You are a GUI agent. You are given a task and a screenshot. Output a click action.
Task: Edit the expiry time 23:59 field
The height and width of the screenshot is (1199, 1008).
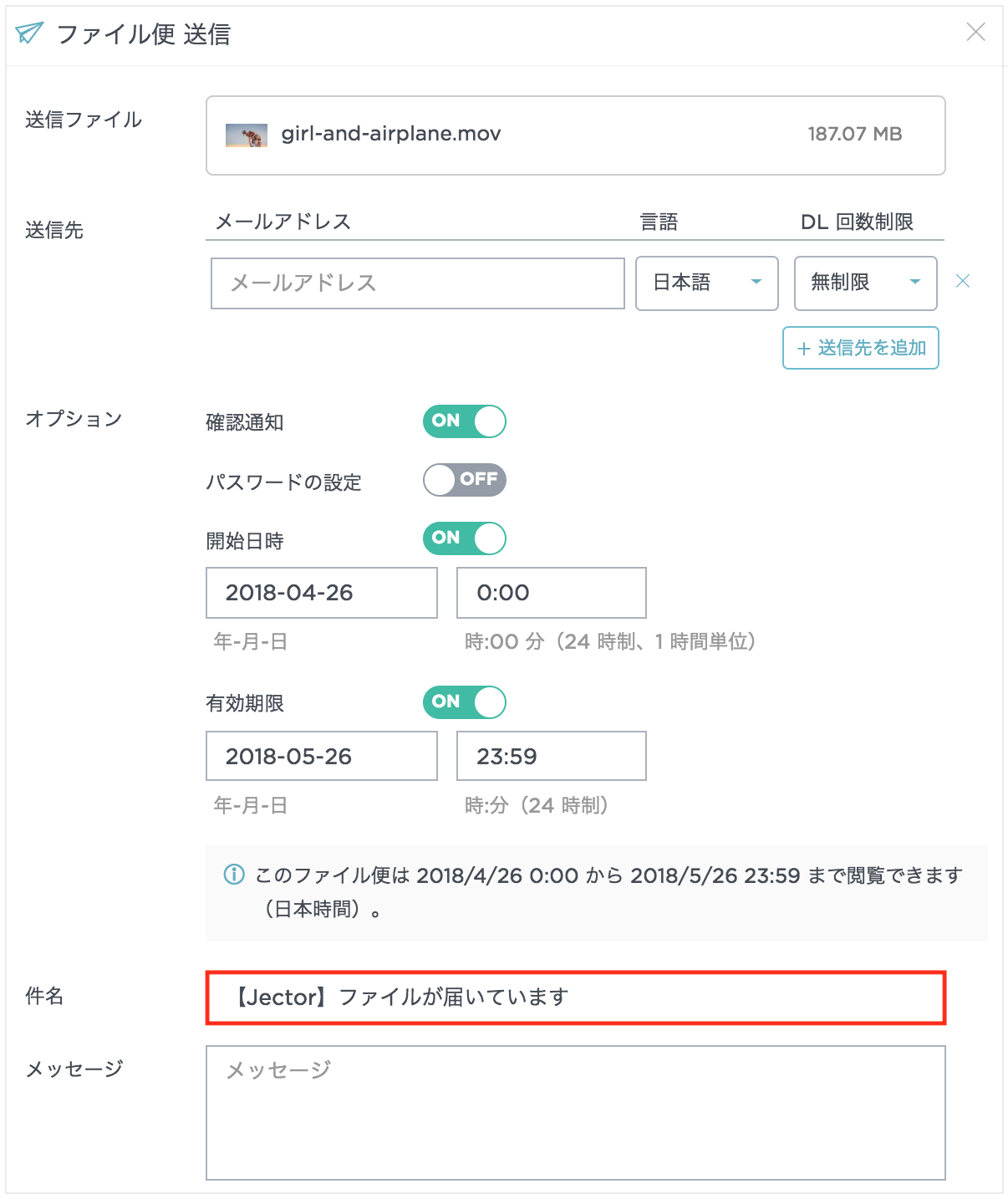click(x=552, y=756)
